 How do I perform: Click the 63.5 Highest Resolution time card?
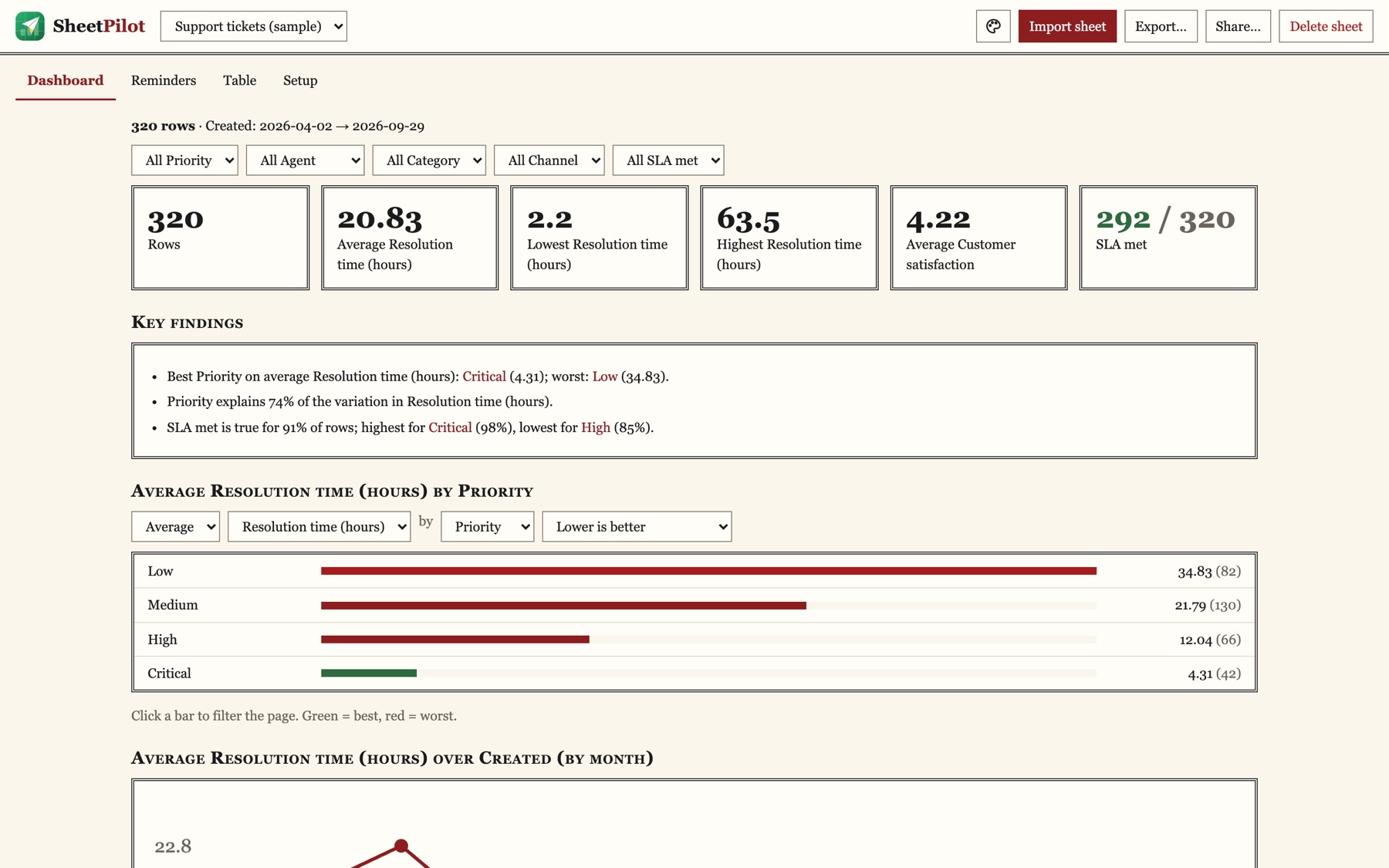point(789,238)
